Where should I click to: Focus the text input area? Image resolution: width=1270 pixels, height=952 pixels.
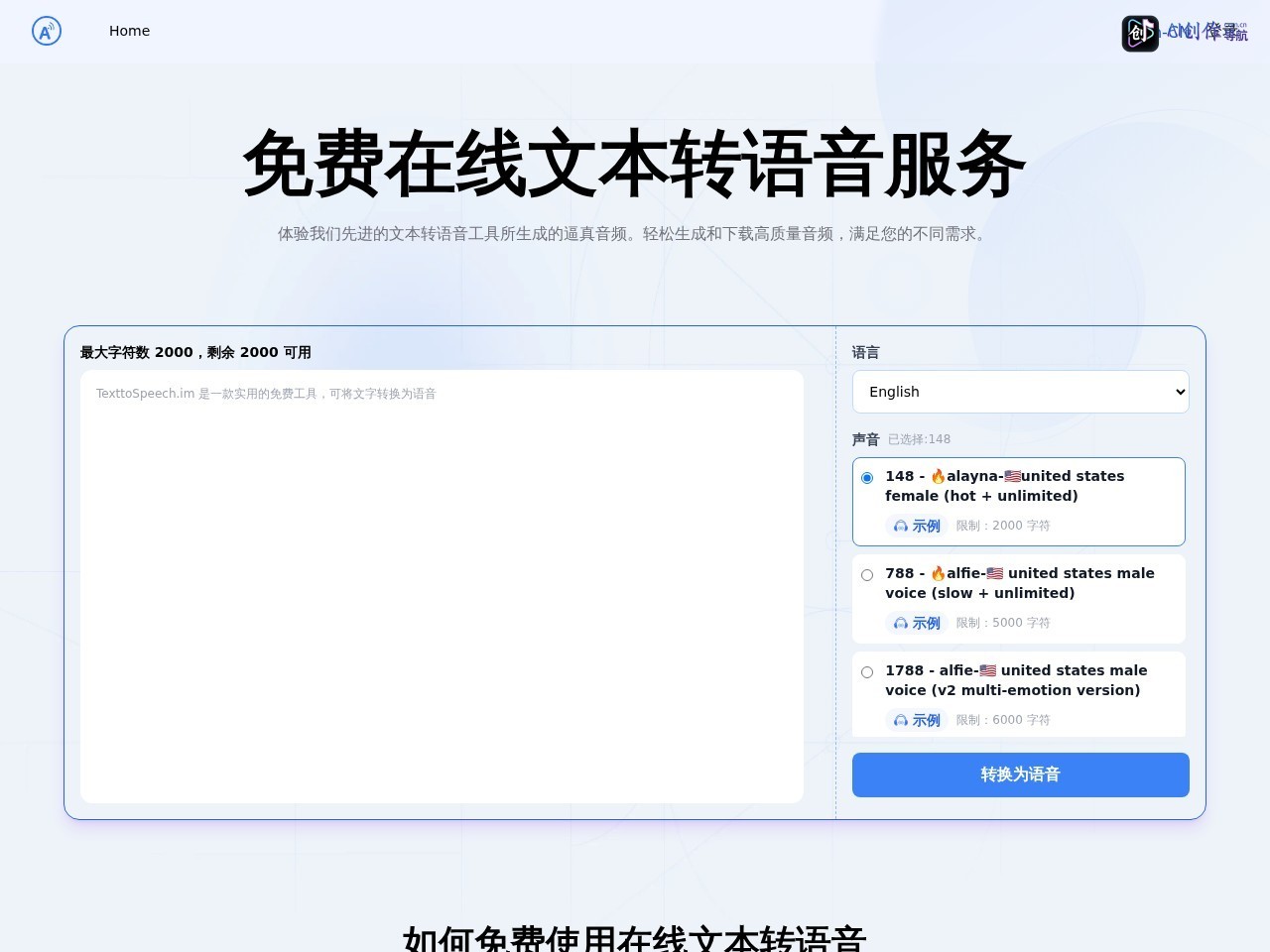point(442,586)
